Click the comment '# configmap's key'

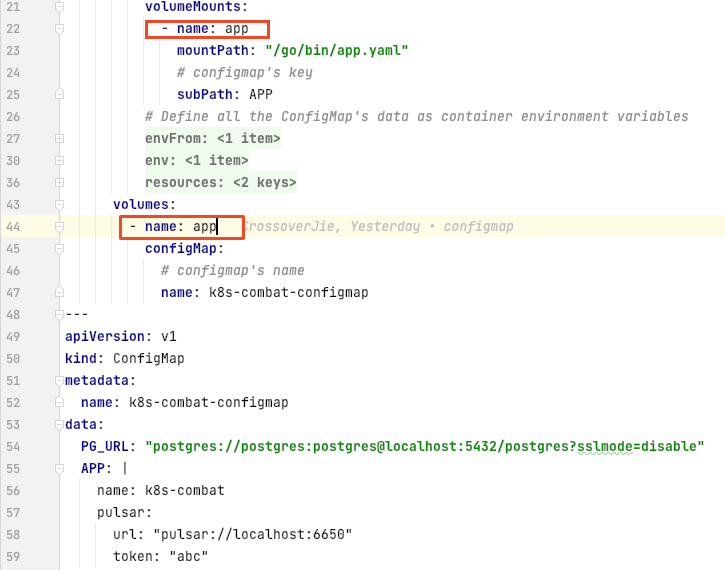pyautogui.click(x=245, y=73)
